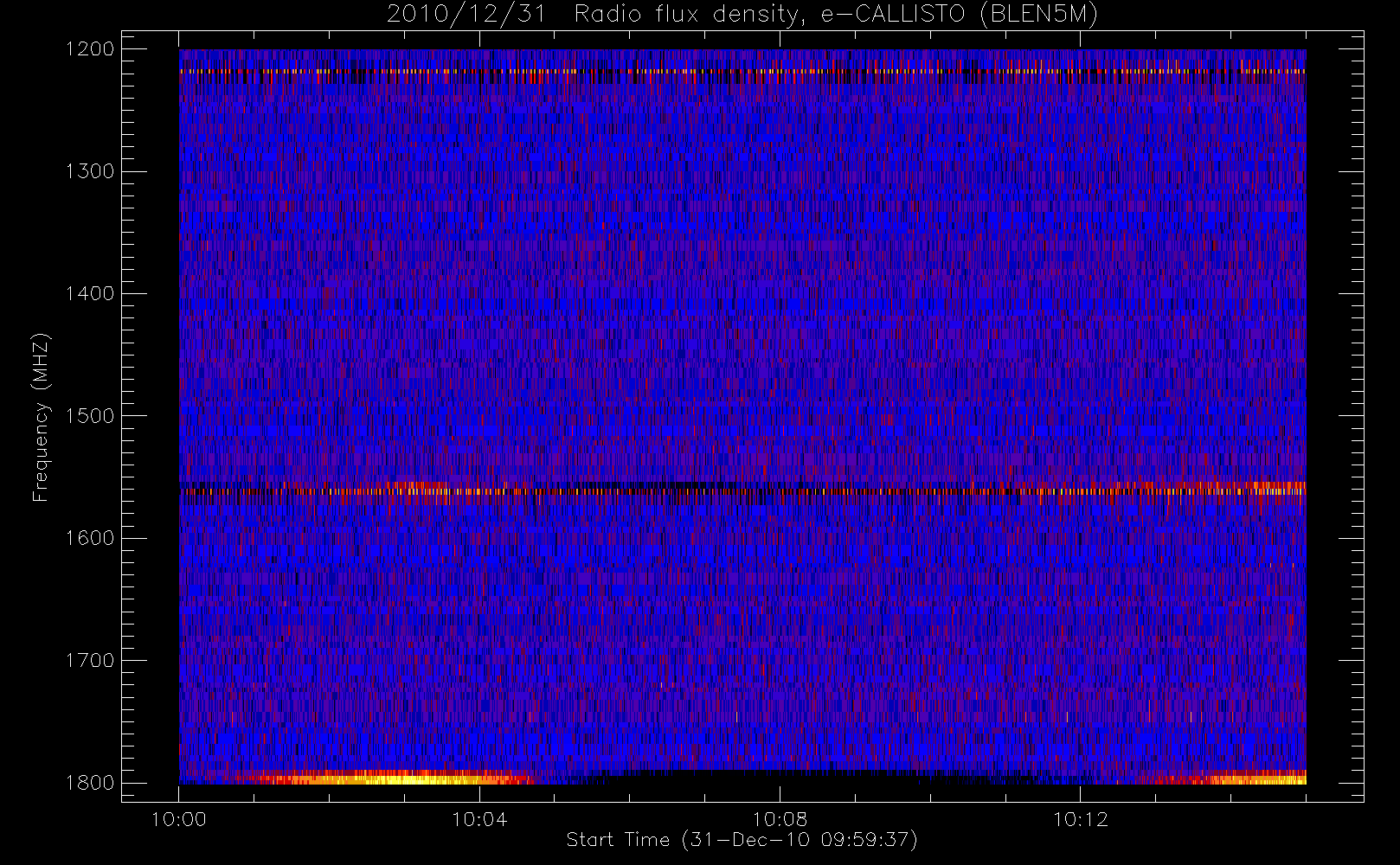Click the date '2010/12/31' in the title
This screenshot has height=865, width=1400.
tap(466, 14)
